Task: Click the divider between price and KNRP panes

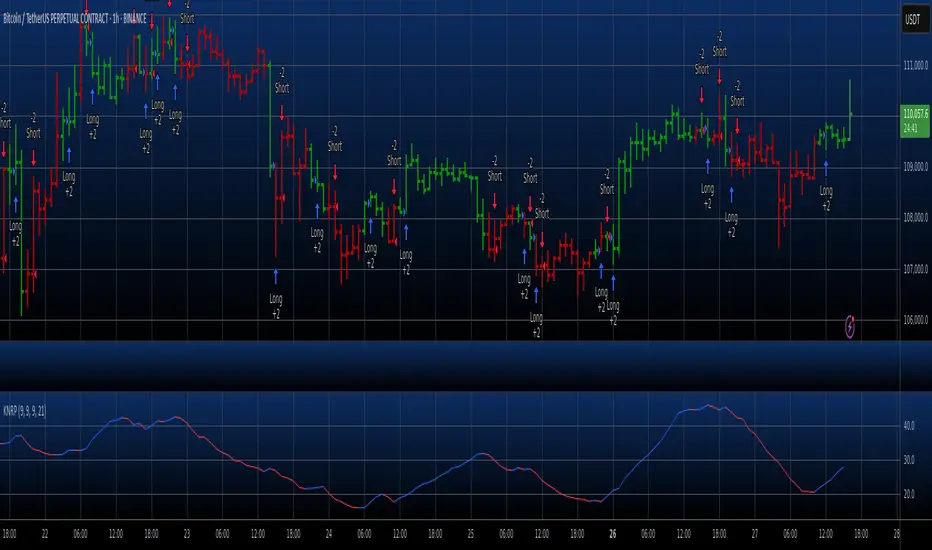Action: point(450,391)
